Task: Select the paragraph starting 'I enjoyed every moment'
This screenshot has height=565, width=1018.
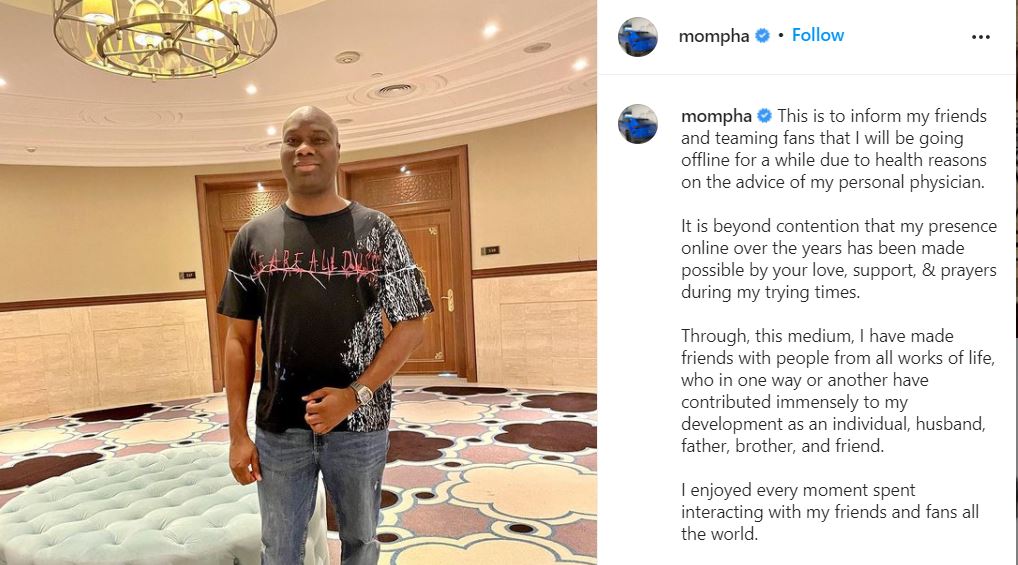Action: pos(830,512)
